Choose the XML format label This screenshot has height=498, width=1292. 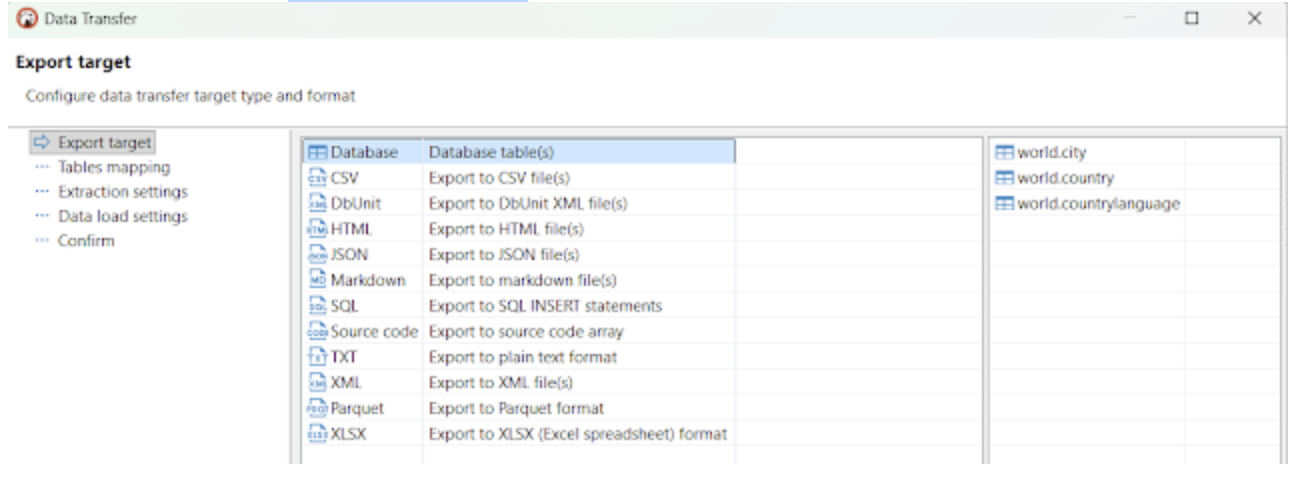pos(346,383)
